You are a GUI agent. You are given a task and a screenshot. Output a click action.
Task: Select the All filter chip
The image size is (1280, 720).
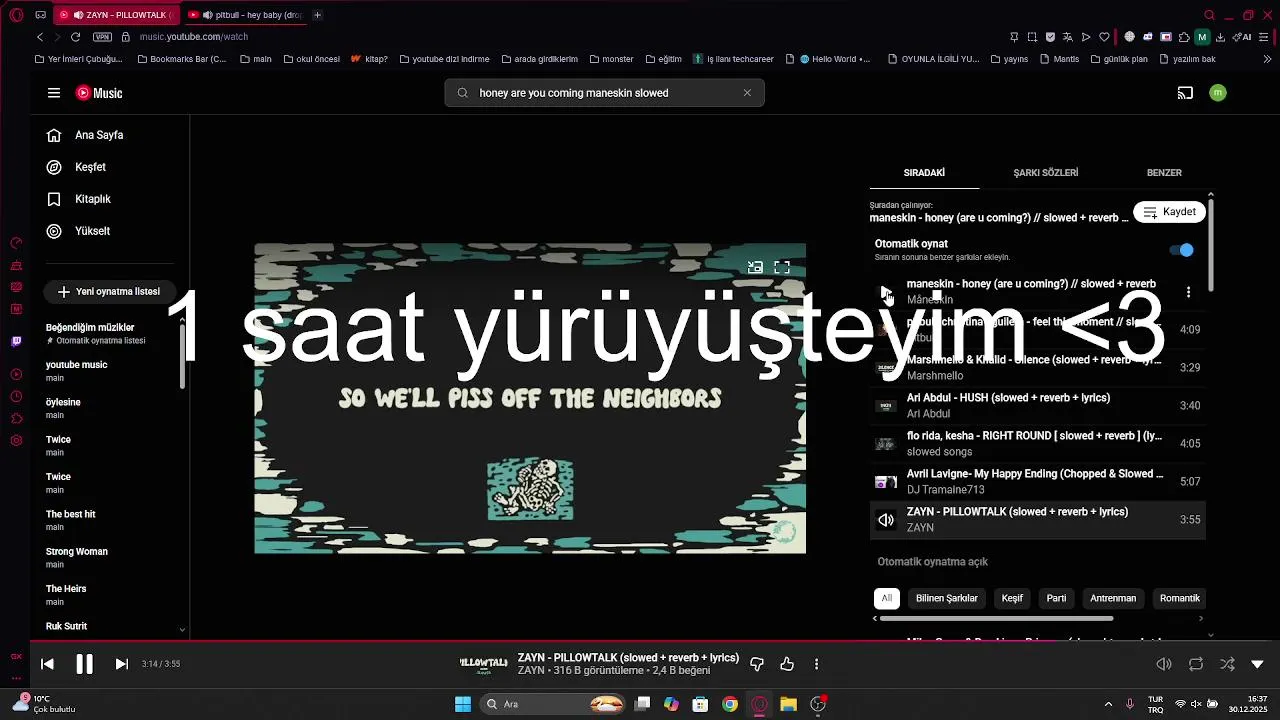[x=886, y=598]
